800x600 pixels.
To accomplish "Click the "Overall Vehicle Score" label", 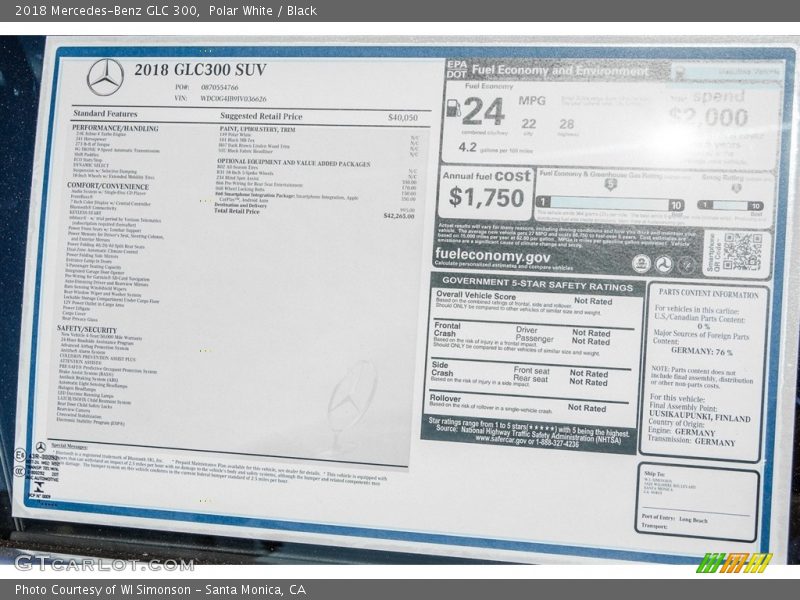I will point(476,295).
